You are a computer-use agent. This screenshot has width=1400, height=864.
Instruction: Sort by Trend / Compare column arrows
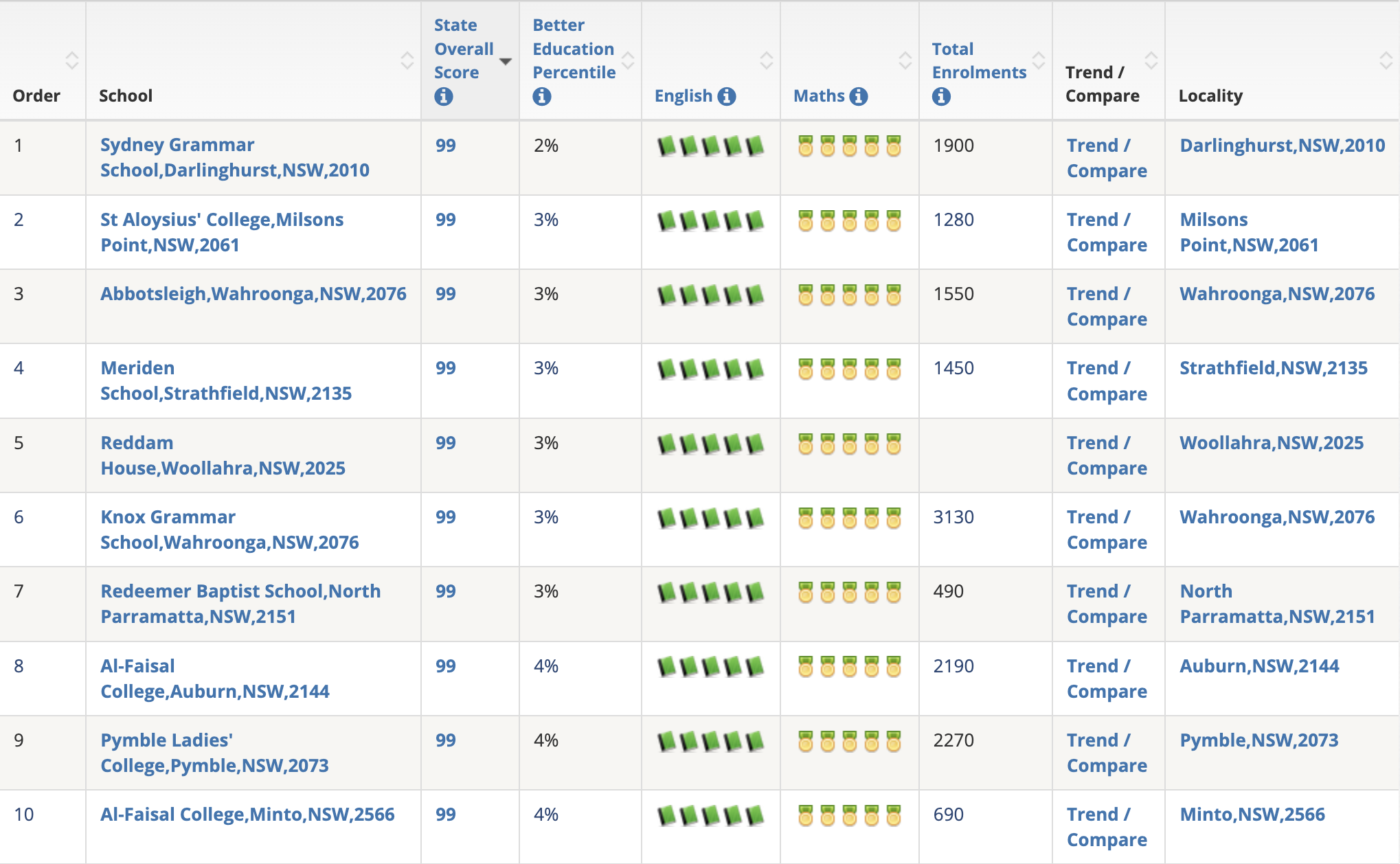coord(1151,60)
